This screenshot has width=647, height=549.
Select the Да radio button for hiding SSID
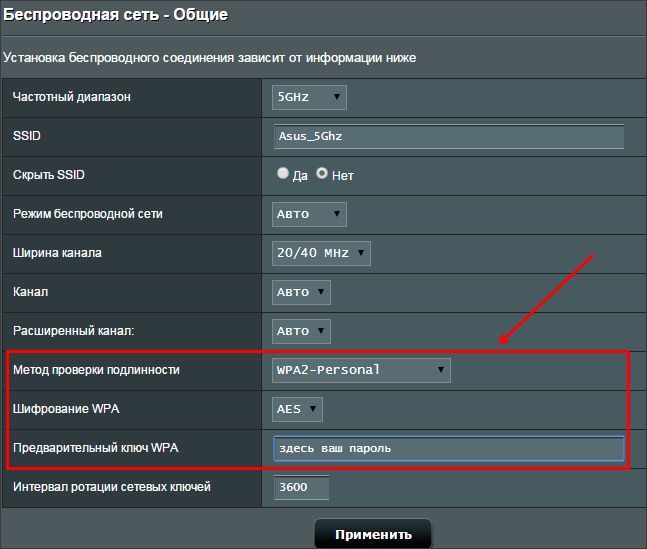[x=283, y=173]
